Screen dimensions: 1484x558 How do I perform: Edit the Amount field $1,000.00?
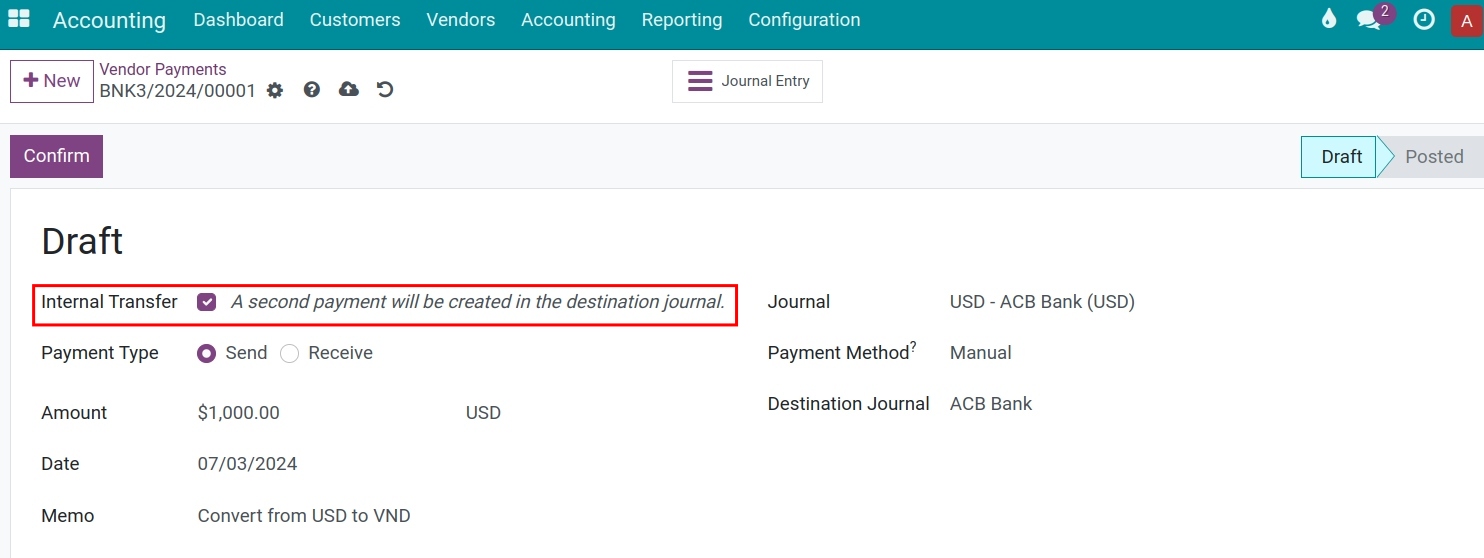(239, 413)
